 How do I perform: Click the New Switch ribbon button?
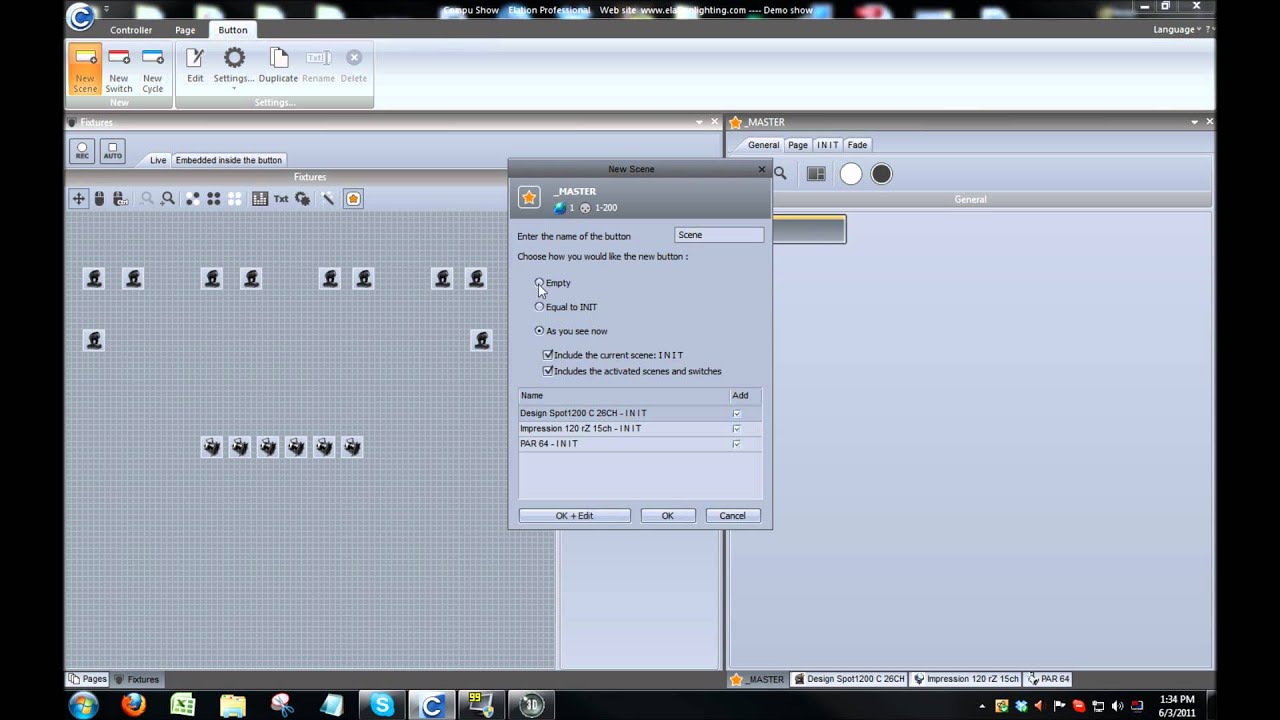119,70
